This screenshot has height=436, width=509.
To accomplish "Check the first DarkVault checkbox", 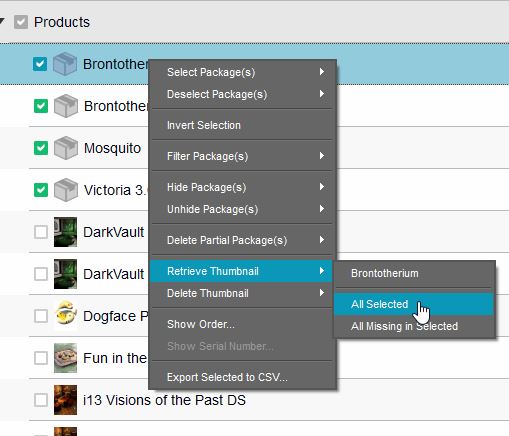I will pos(41,232).
